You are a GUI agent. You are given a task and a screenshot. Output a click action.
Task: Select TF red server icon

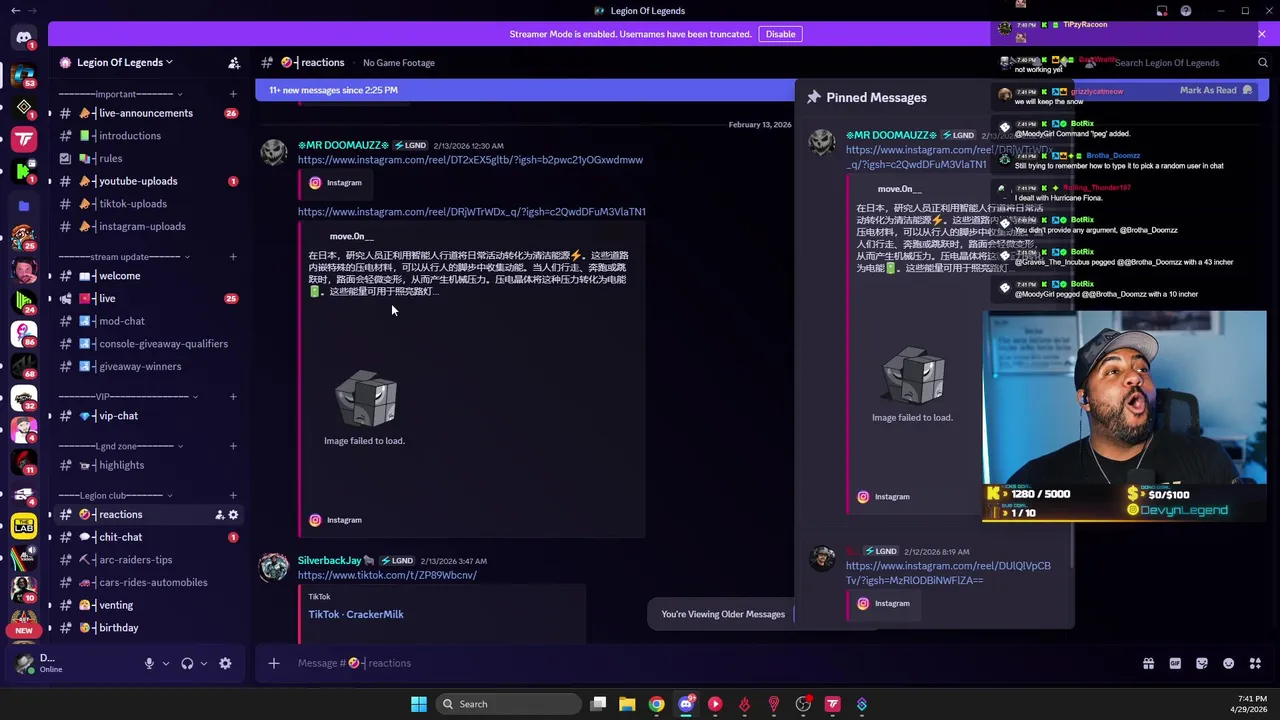pos(24,139)
